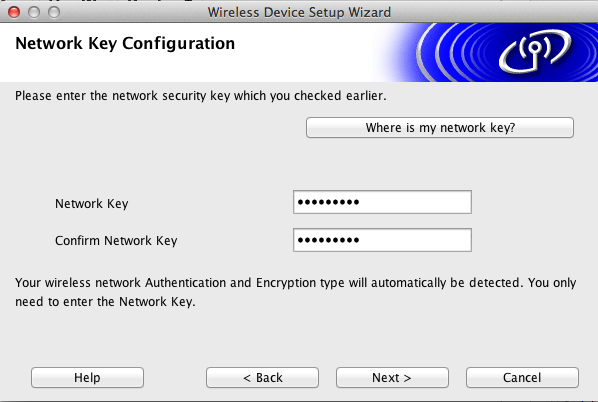This screenshot has height=402, width=598.
Task: Minimize window using the yellow title bar button
Action: pos(34,12)
